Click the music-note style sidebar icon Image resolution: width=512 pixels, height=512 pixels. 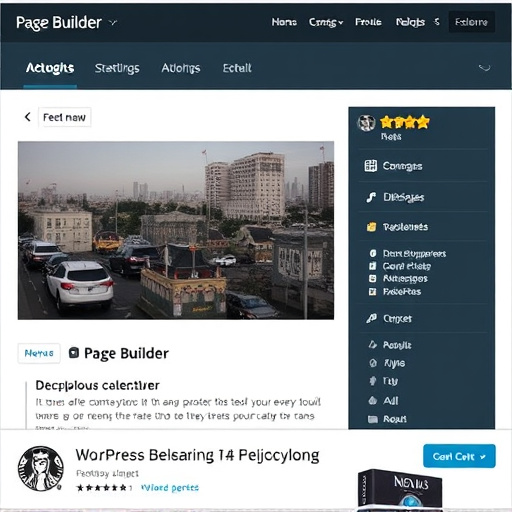click(371, 197)
